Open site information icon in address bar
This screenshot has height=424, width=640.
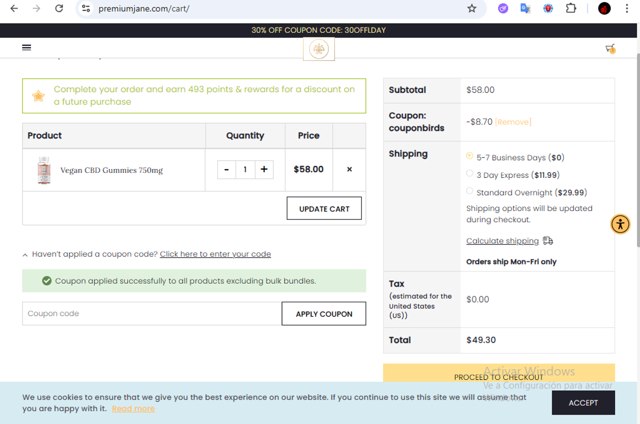(x=86, y=8)
